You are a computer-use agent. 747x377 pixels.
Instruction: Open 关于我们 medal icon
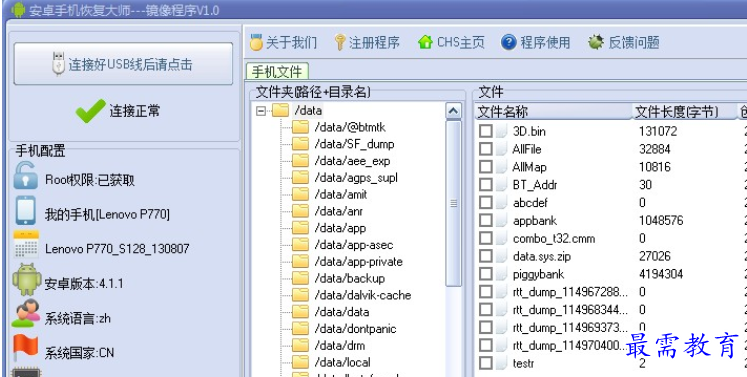tap(256, 42)
